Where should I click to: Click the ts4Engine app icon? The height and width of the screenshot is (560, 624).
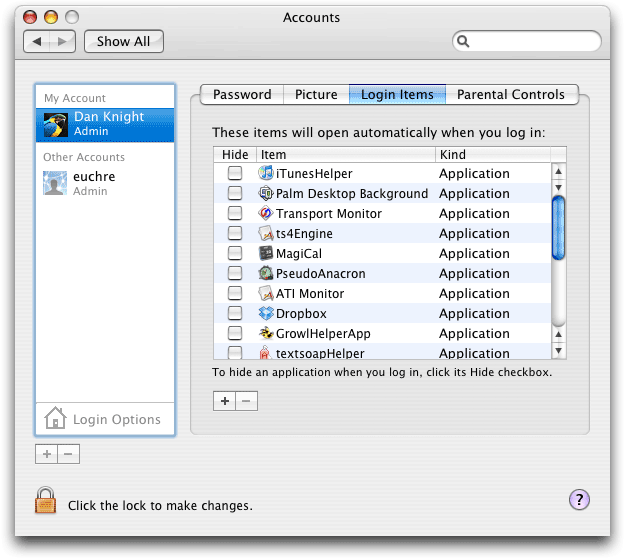coord(265,233)
